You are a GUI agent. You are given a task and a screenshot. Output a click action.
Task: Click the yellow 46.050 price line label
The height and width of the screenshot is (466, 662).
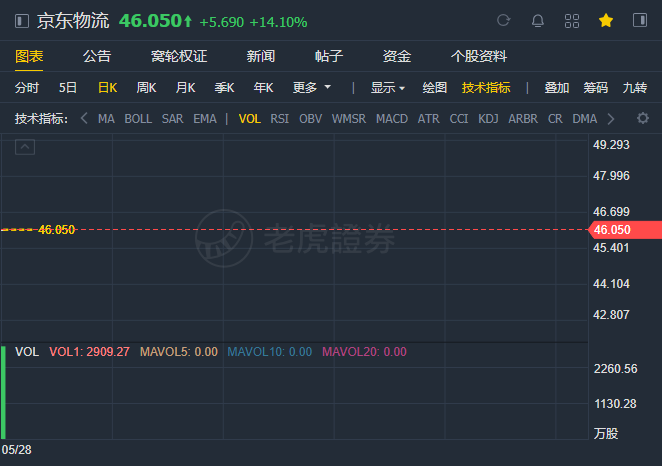pyautogui.click(x=56, y=230)
